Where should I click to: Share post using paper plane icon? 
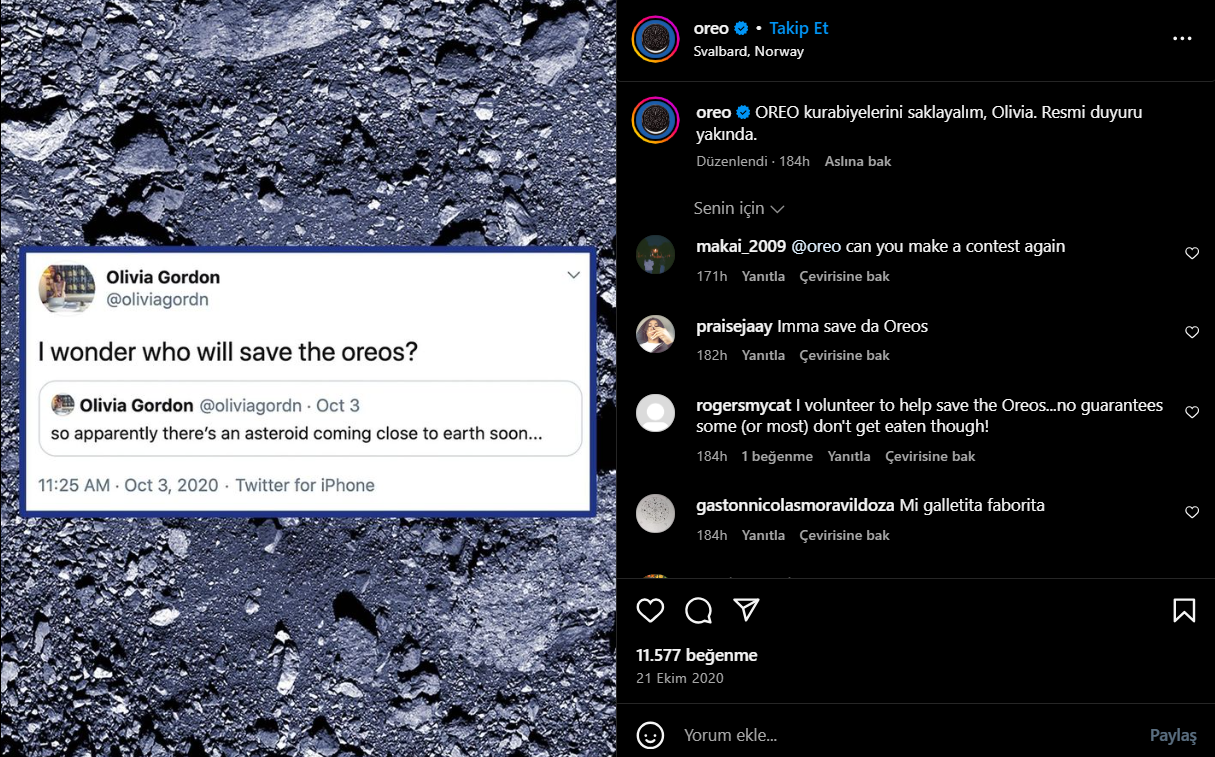pos(746,610)
